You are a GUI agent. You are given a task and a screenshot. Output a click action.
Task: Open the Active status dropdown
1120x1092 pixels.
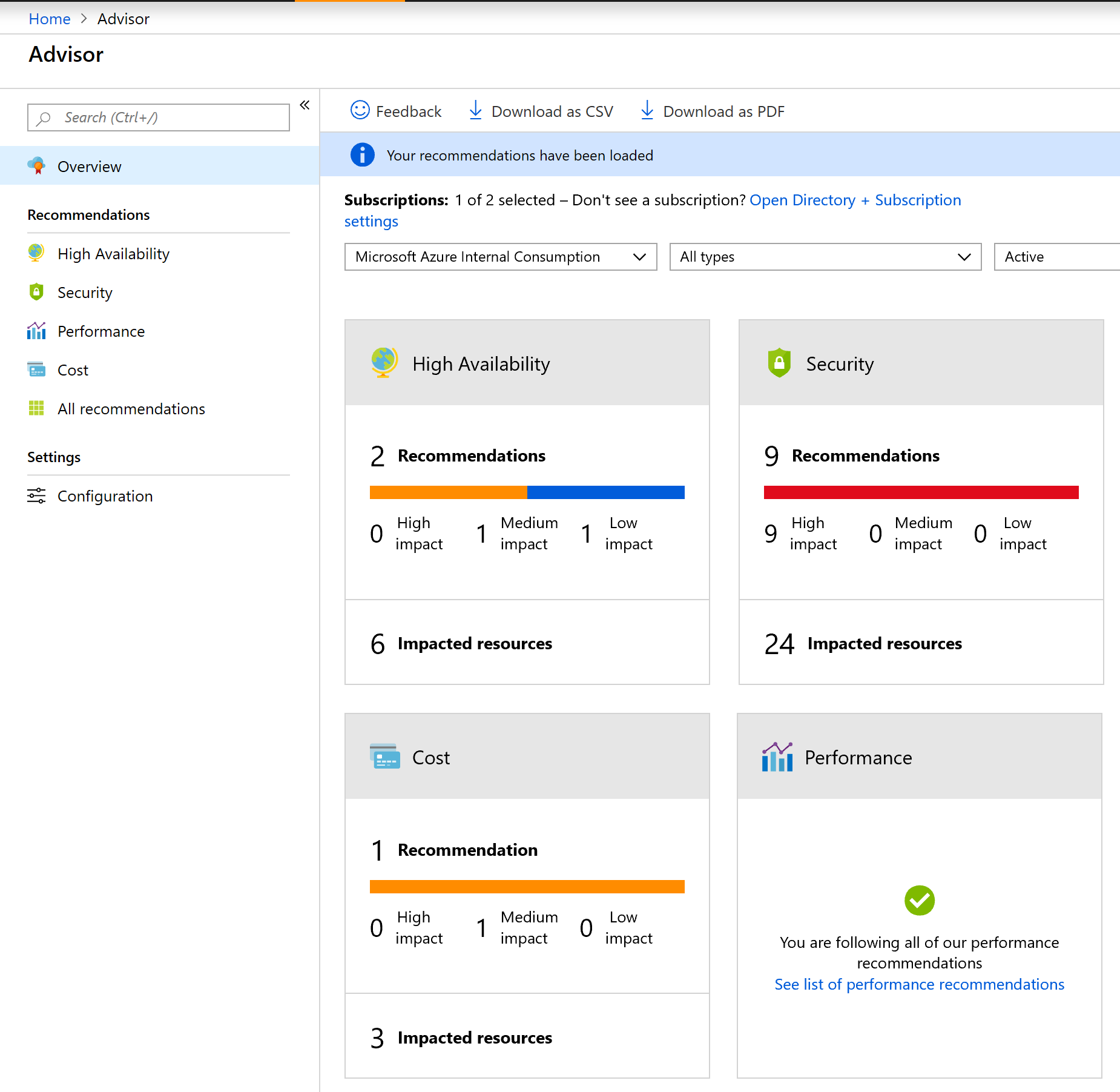pyautogui.click(x=1056, y=257)
